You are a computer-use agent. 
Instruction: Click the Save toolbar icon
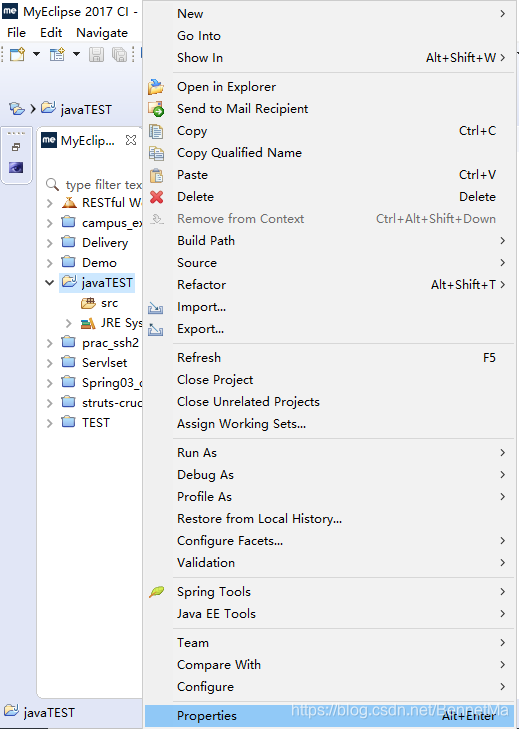[96, 55]
